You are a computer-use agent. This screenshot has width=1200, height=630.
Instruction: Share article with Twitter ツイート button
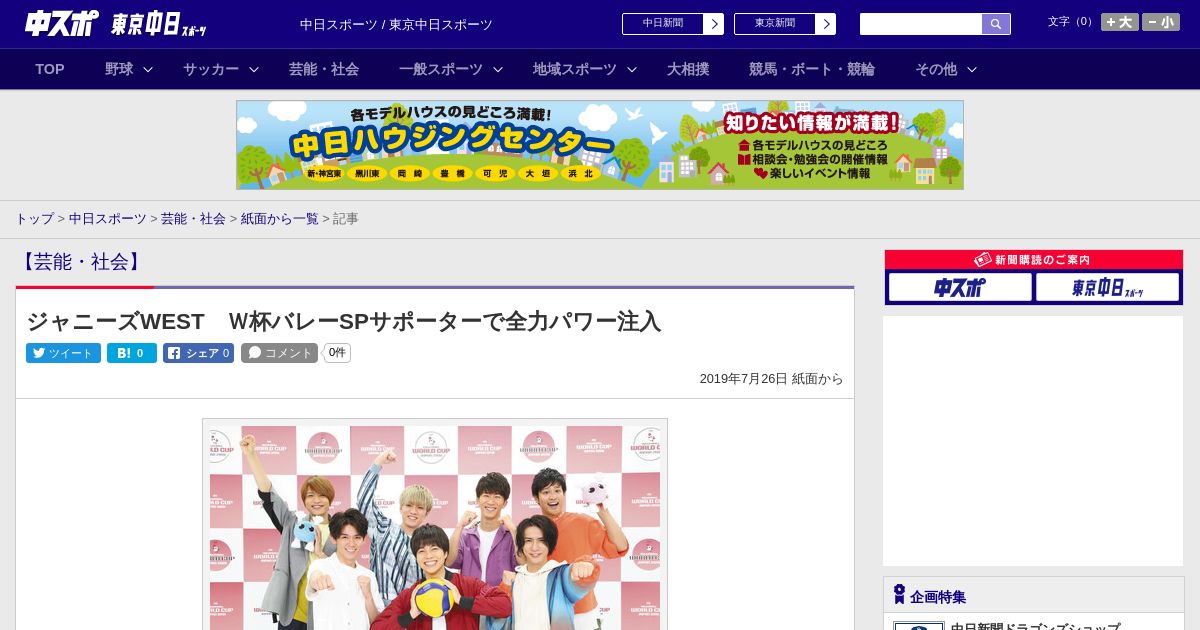point(63,353)
